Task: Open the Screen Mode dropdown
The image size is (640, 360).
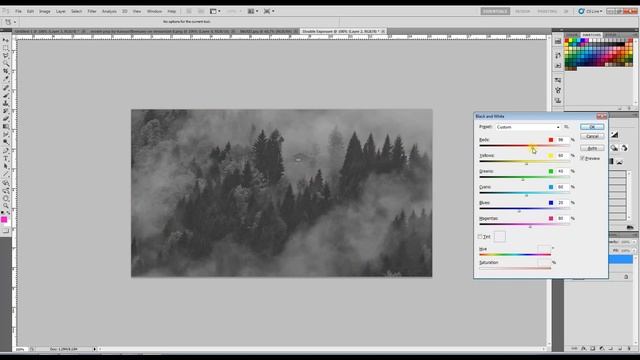Action: pyautogui.click(x=269, y=11)
